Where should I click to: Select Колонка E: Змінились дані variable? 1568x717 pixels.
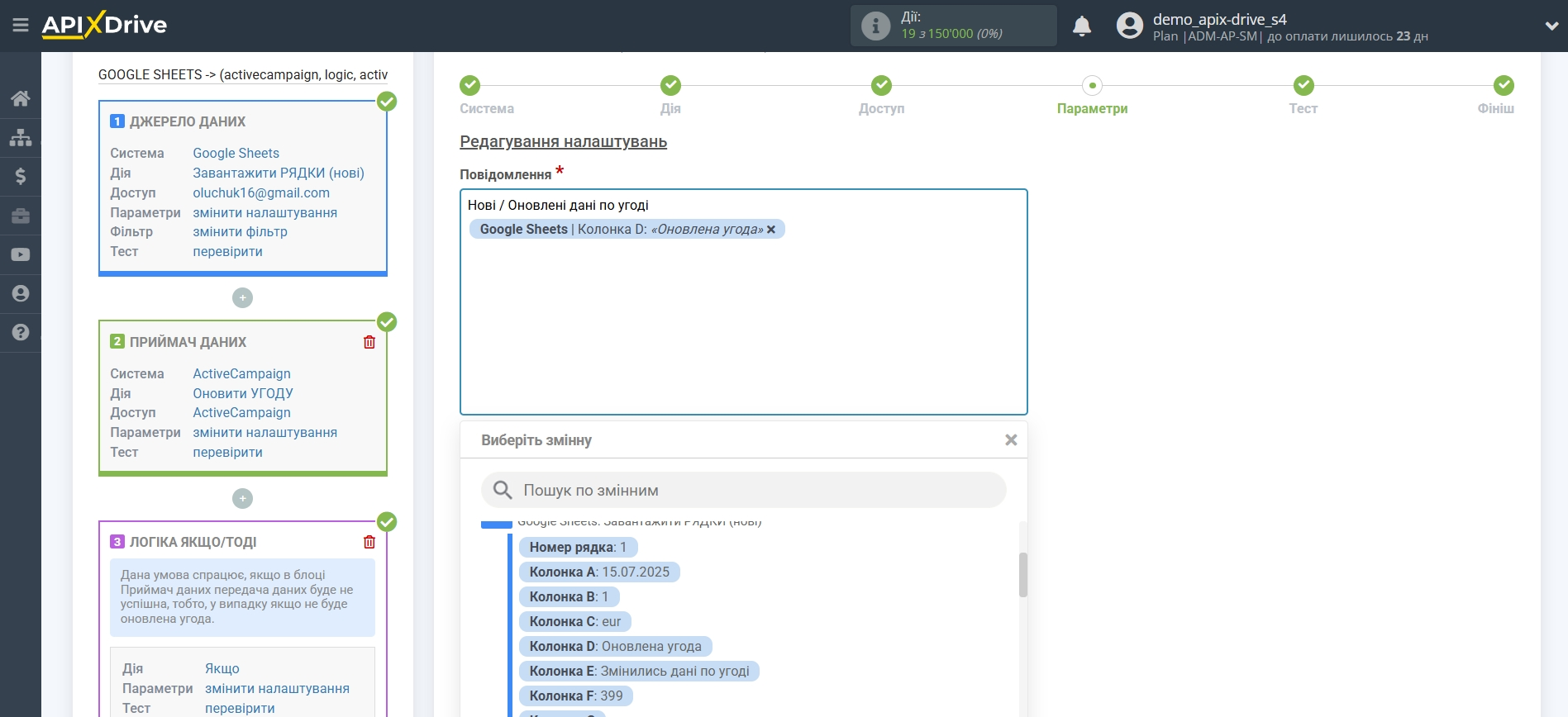tap(639, 671)
